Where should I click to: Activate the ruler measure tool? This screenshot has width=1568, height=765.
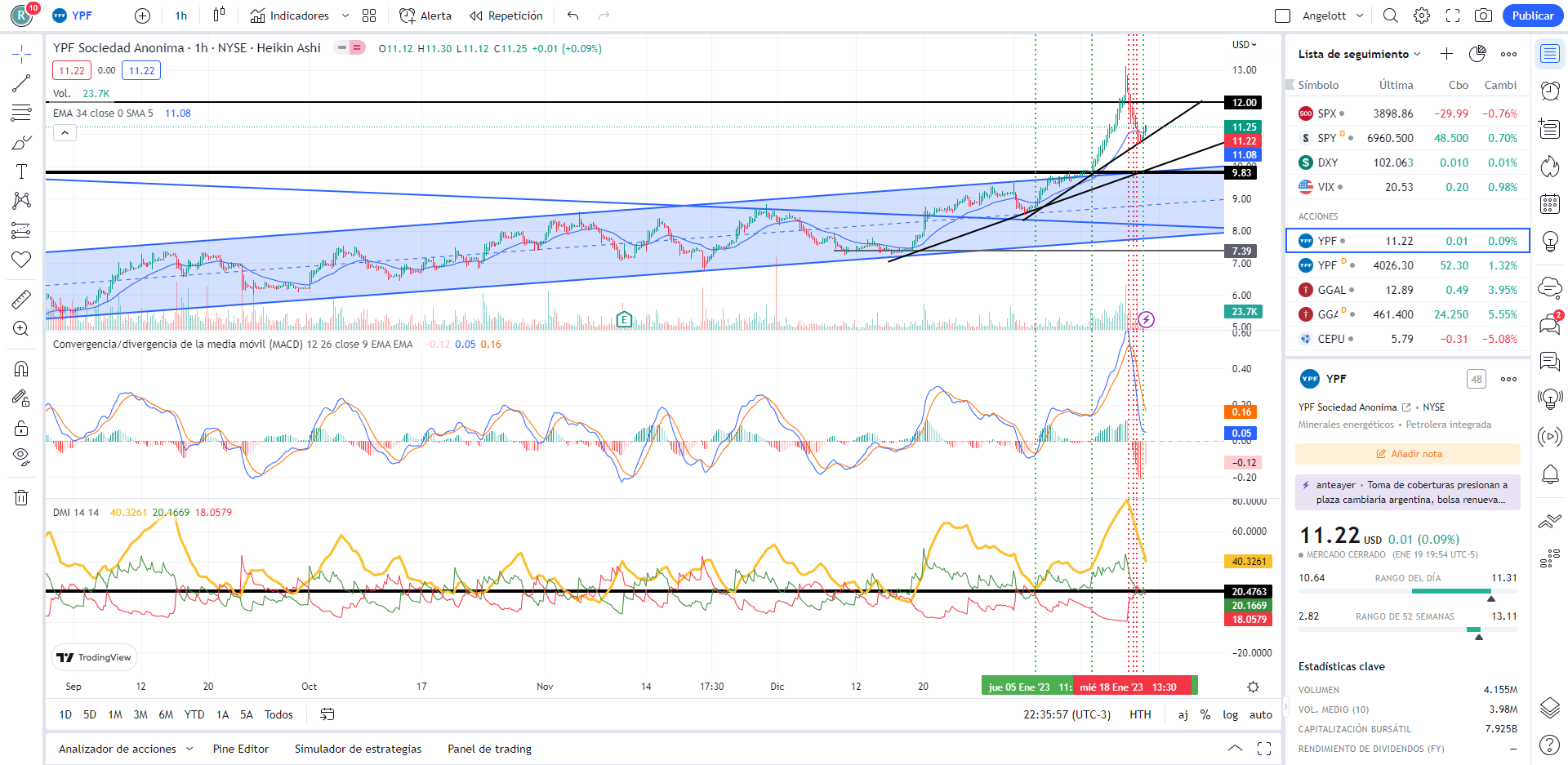pyautogui.click(x=21, y=300)
